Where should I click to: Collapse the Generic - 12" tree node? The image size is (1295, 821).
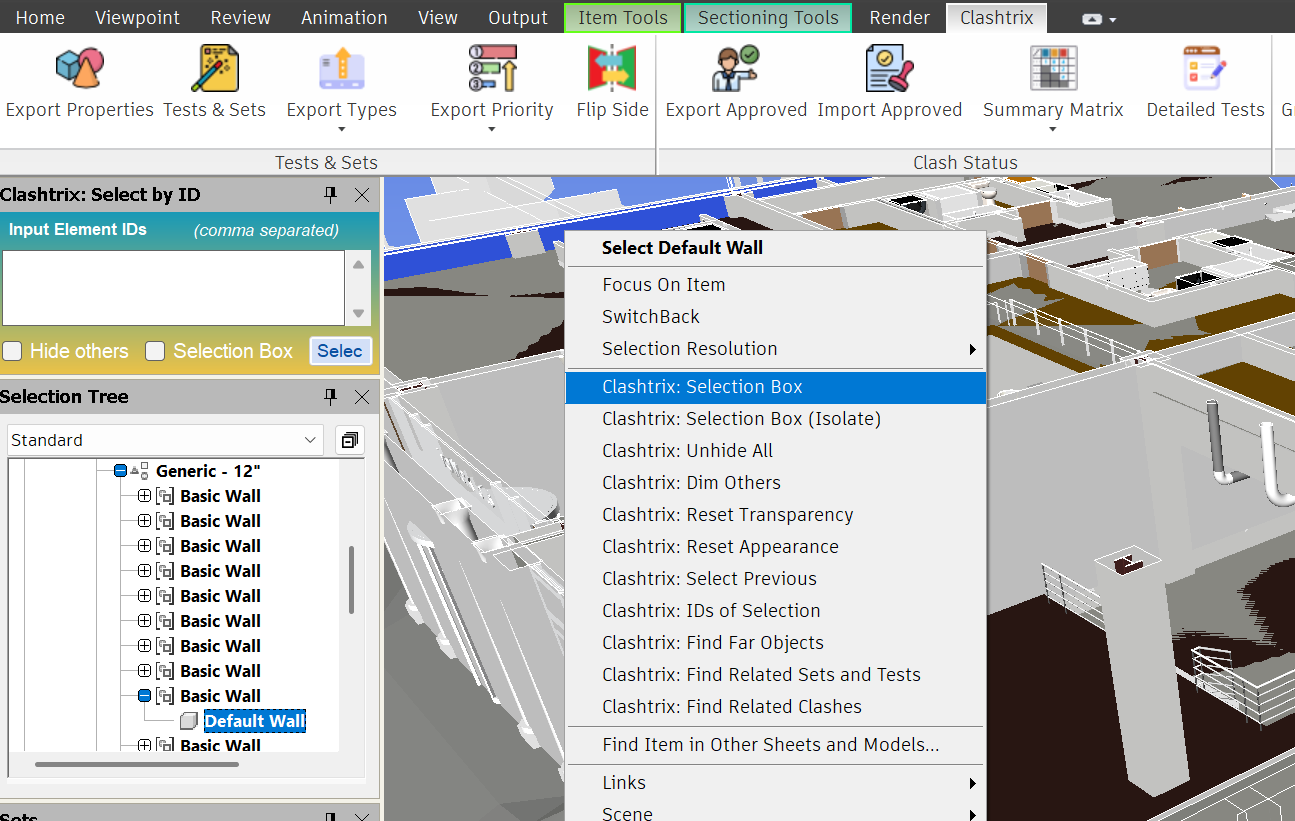tap(120, 471)
